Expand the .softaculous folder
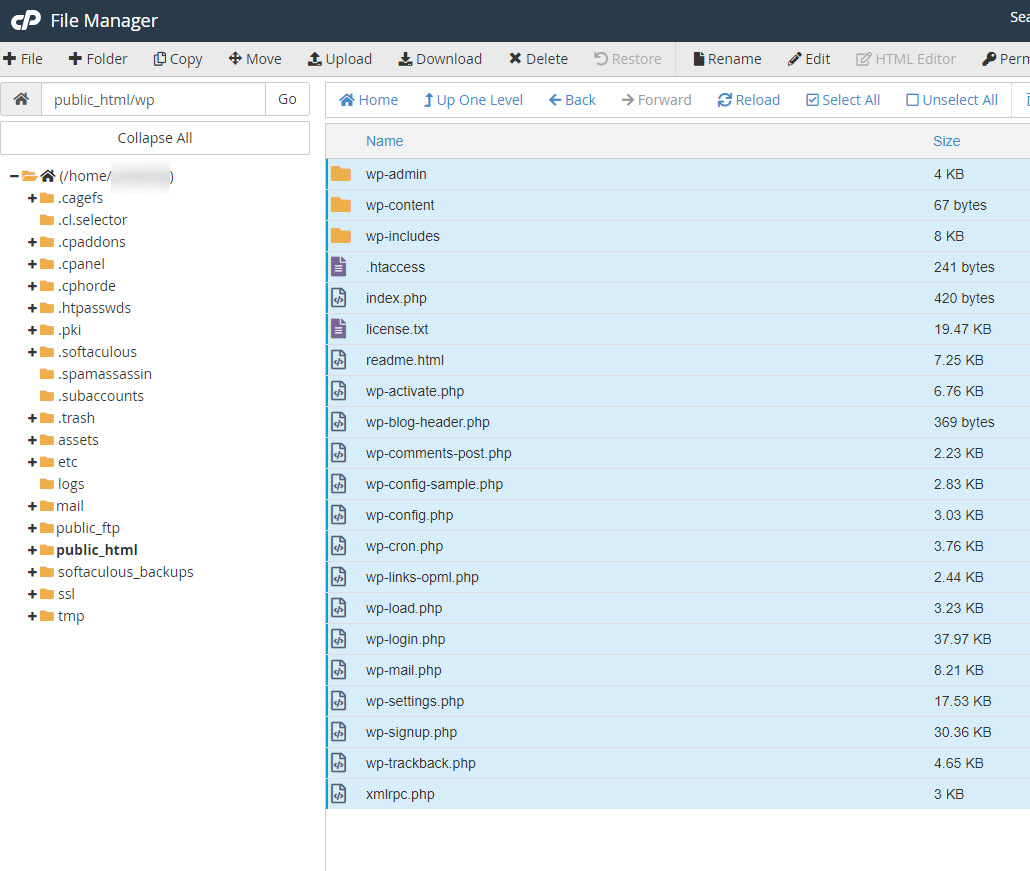Image resolution: width=1030 pixels, height=871 pixels. coord(32,352)
